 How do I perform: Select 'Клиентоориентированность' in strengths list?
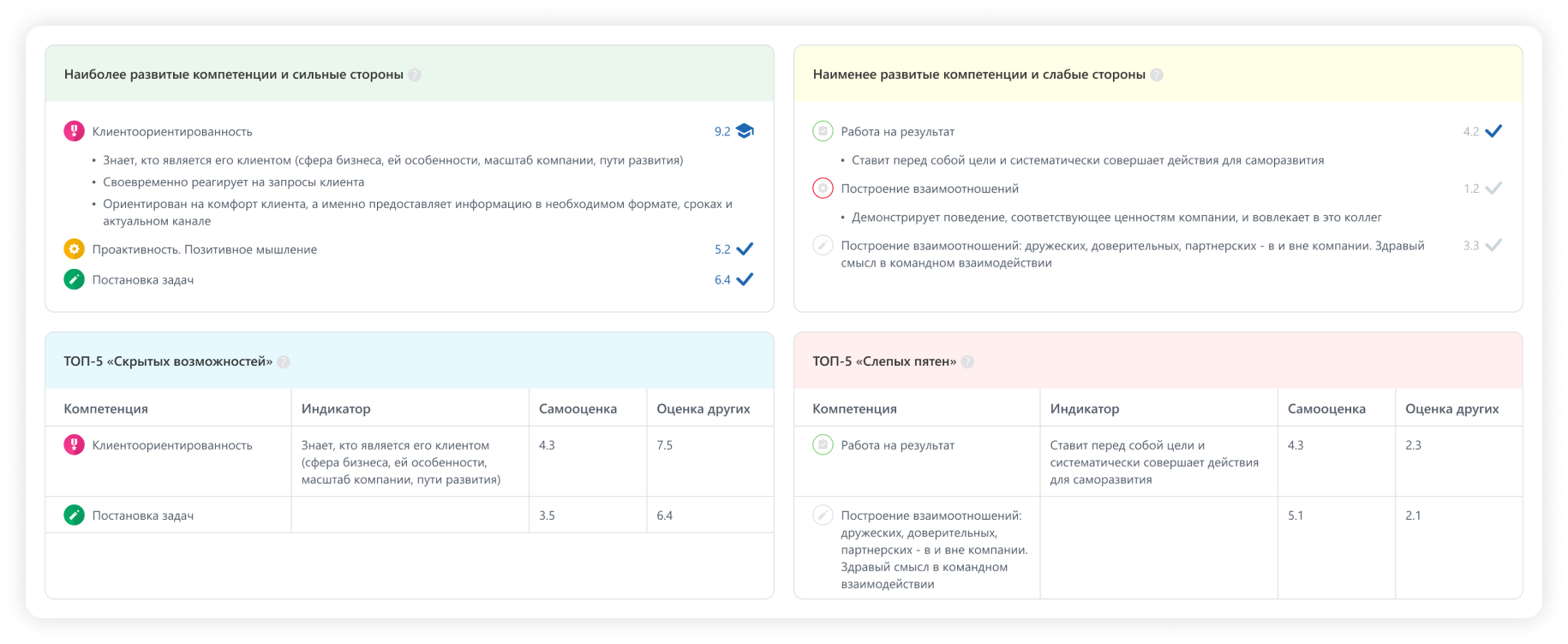pyautogui.click(x=172, y=132)
